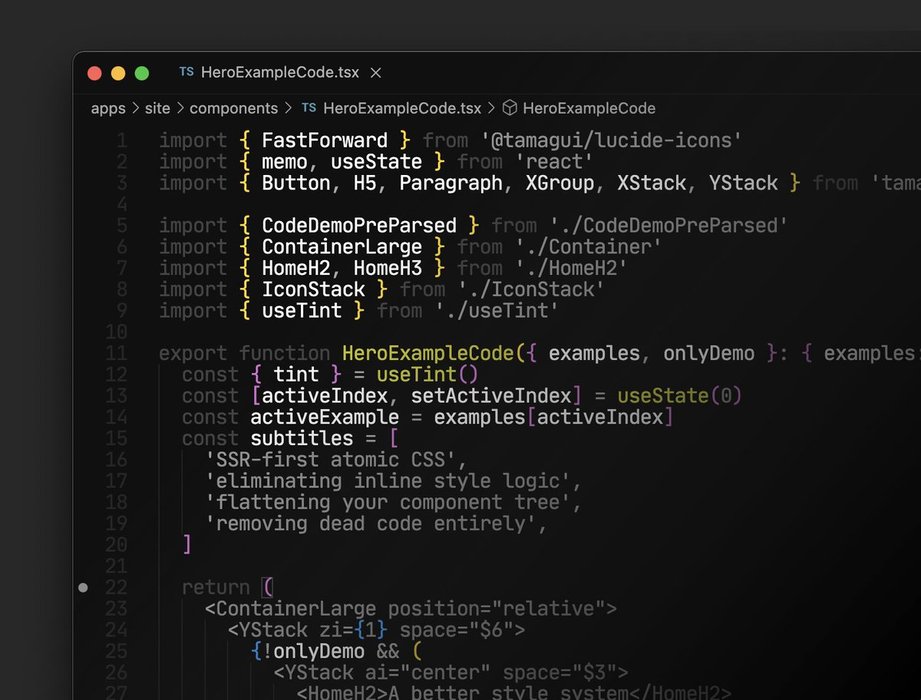Click the TS file icon in the editor tab
This screenshot has height=700, width=921.
186,72
